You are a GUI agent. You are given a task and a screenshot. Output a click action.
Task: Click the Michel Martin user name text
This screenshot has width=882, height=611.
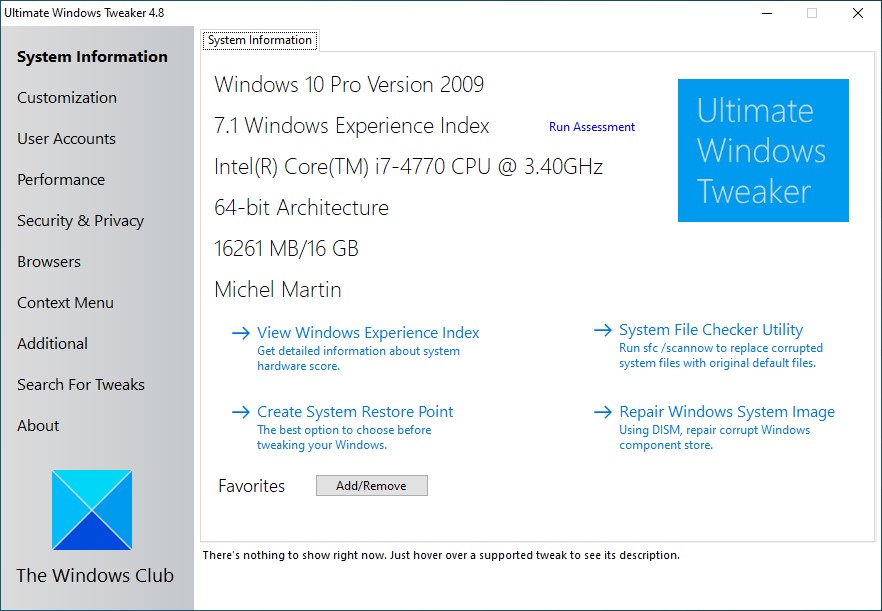277,290
